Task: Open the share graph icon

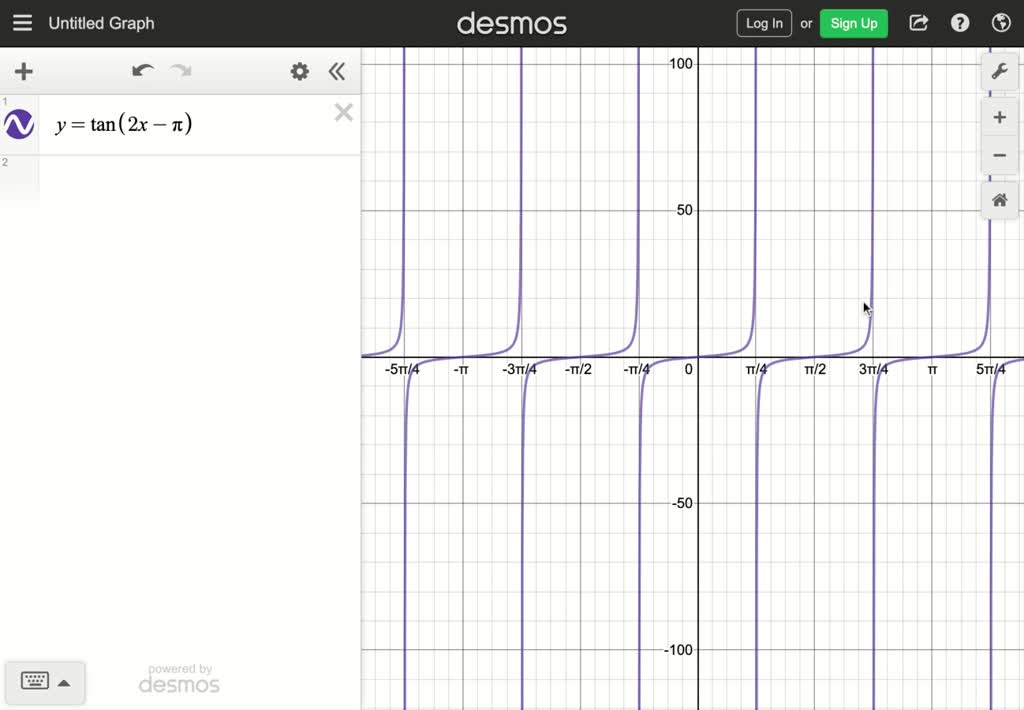Action: (x=918, y=23)
